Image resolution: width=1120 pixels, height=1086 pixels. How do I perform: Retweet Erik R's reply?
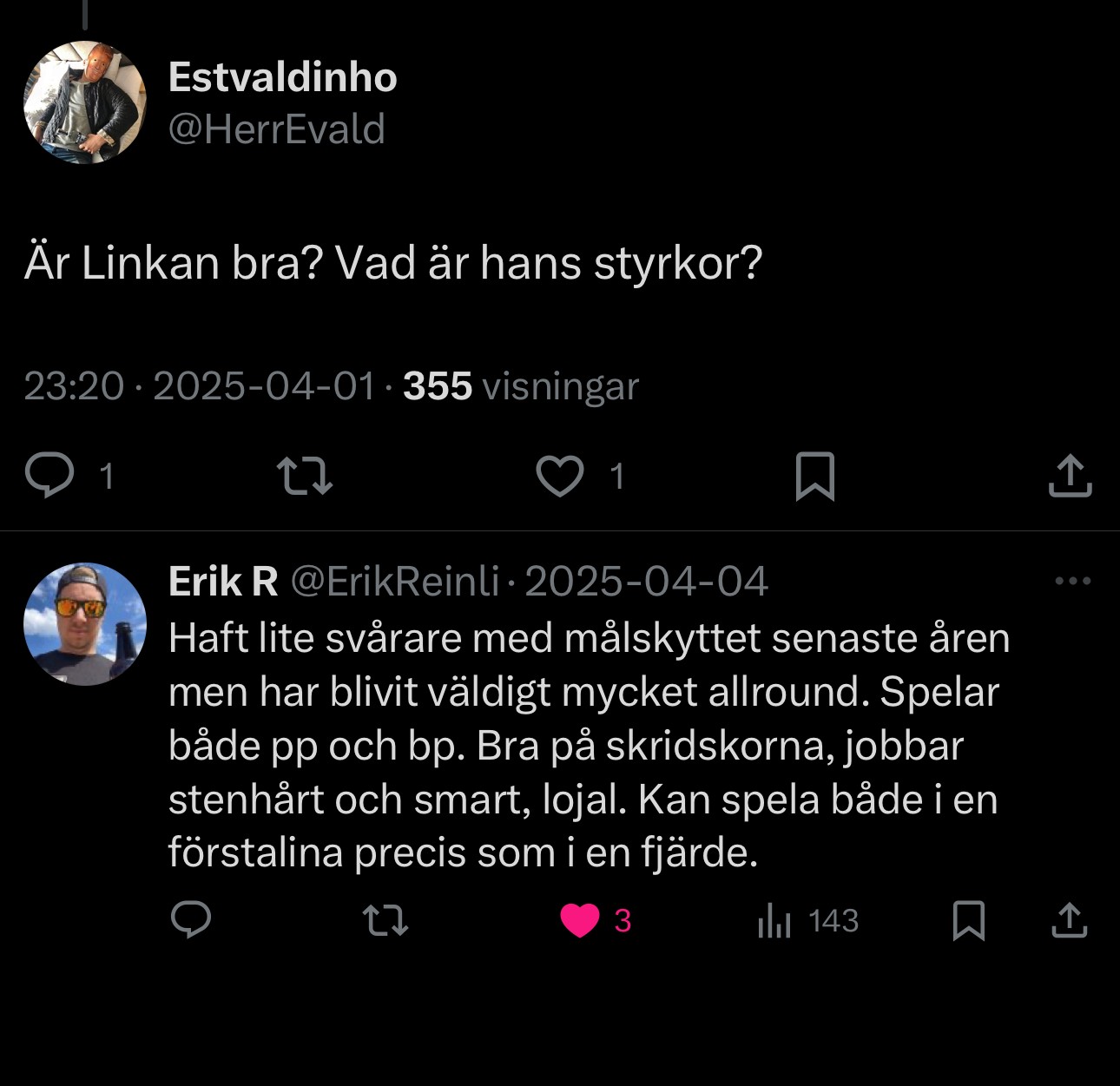385,920
